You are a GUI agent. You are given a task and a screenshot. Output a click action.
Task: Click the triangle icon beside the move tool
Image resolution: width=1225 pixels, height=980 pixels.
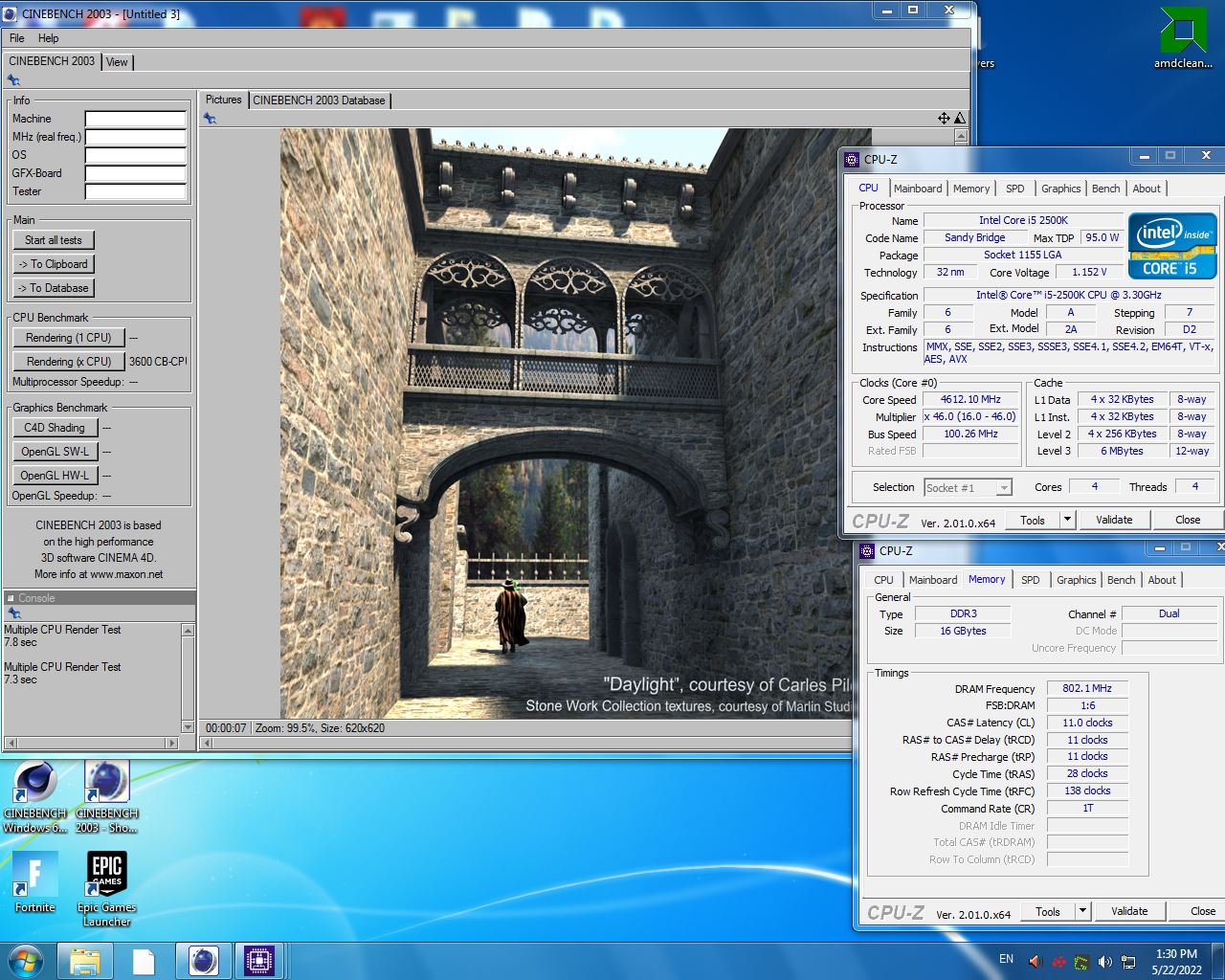click(x=960, y=118)
